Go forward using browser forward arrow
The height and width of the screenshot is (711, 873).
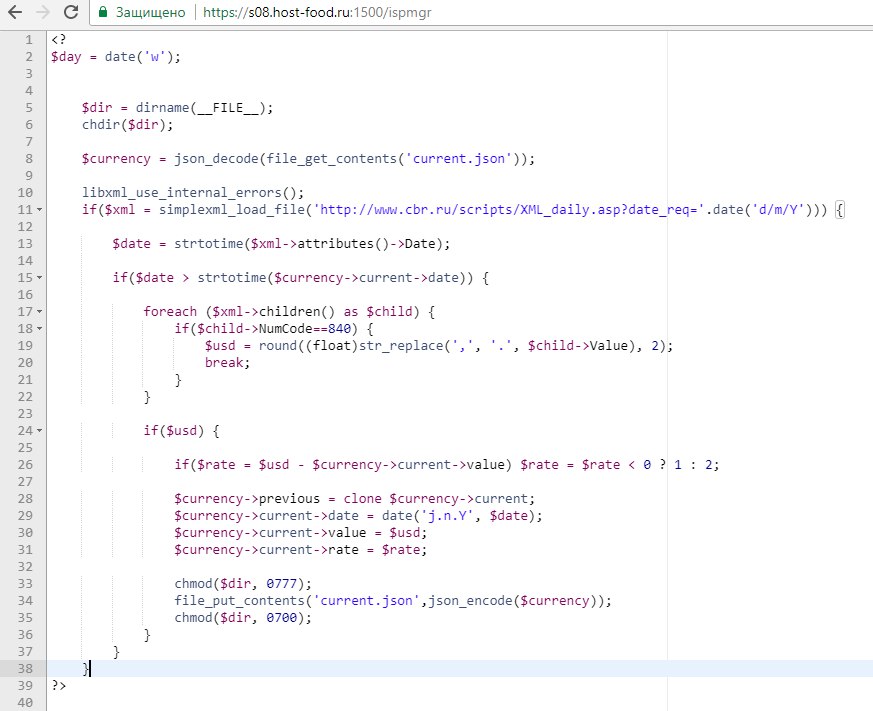coord(43,12)
